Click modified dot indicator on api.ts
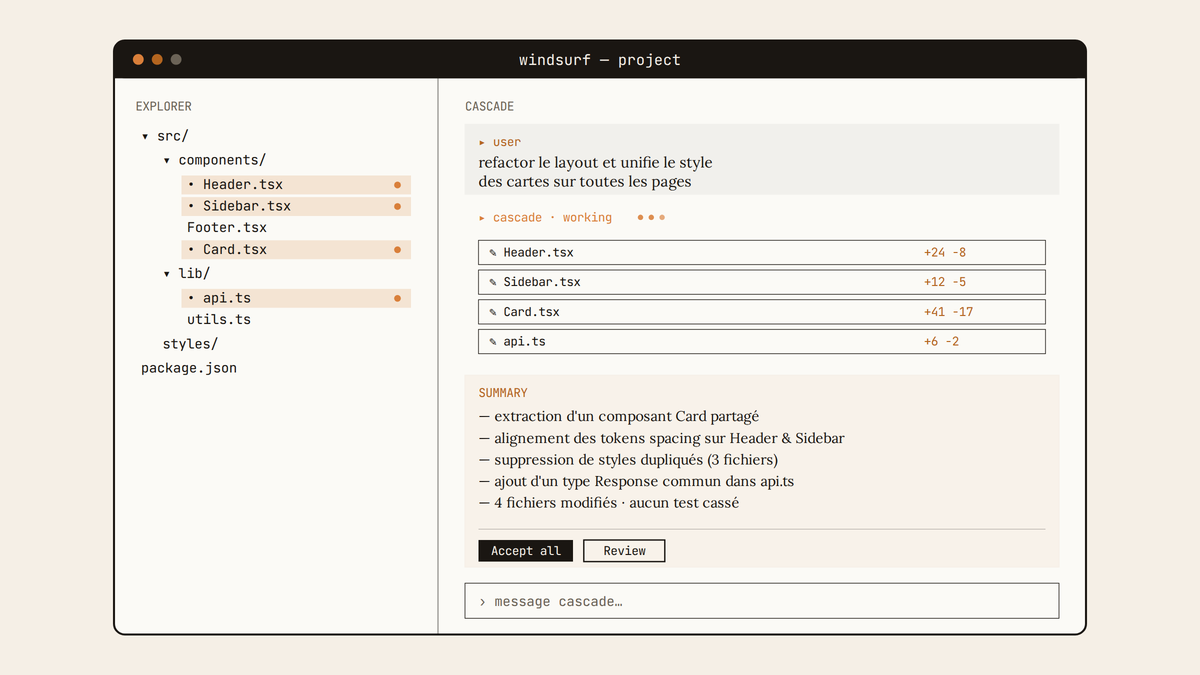Viewport: 1200px width, 675px height. pos(397,298)
